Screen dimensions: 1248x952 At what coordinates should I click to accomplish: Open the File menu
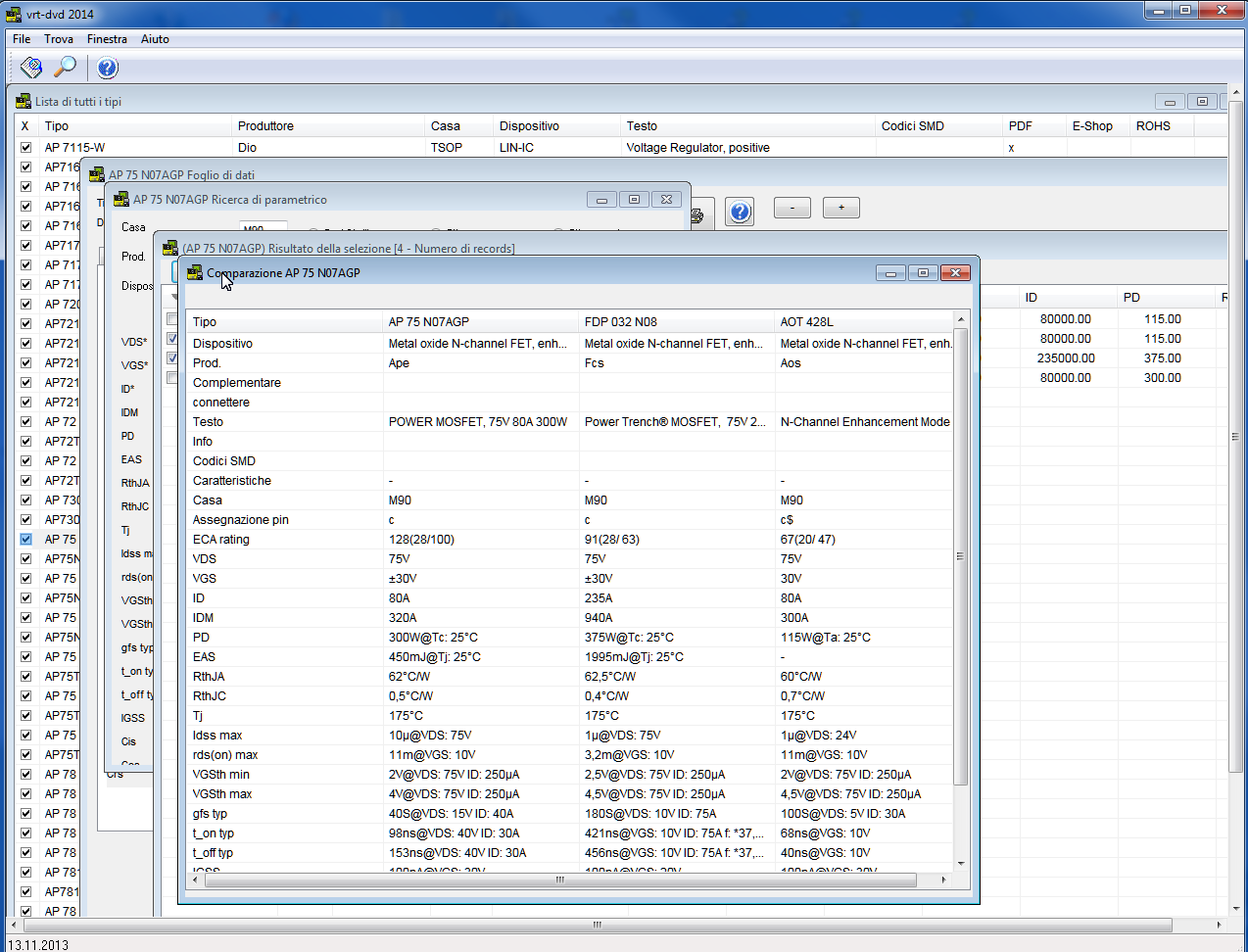(22, 39)
